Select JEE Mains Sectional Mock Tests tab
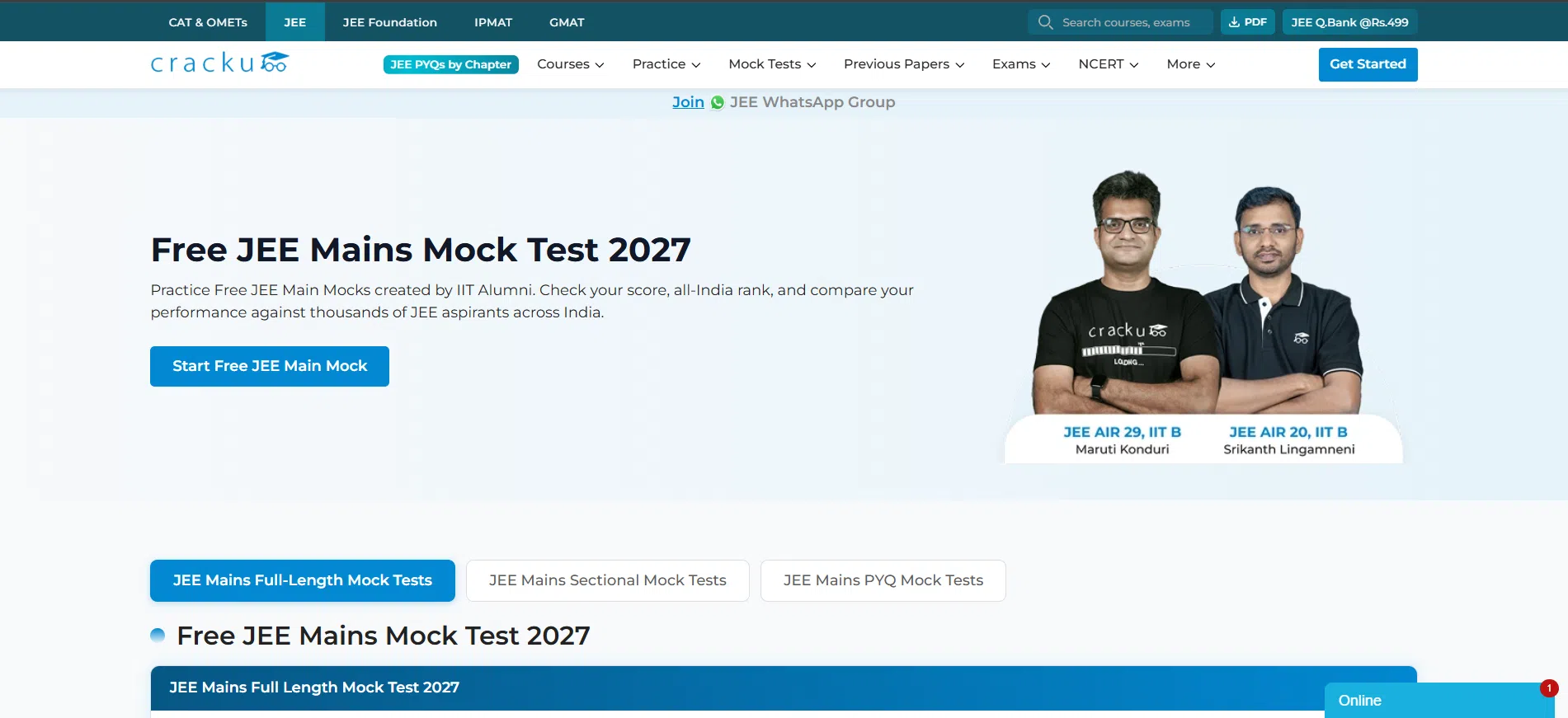This screenshot has height=718, width=1568. tap(608, 580)
